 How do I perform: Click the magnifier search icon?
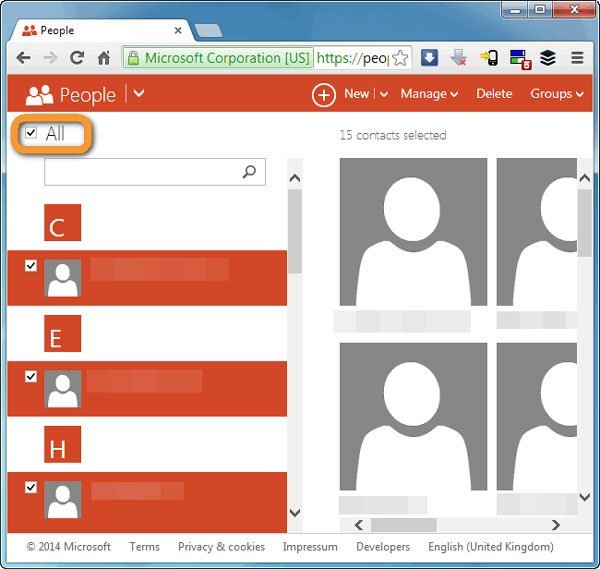(x=250, y=172)
